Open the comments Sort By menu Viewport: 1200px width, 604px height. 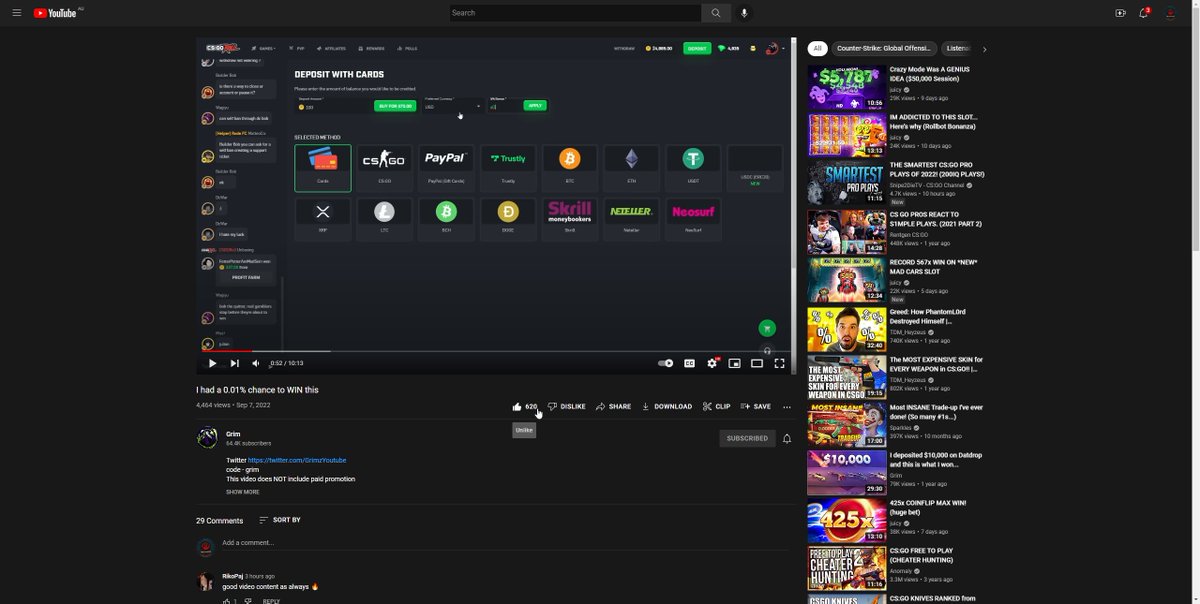point(279,520)
